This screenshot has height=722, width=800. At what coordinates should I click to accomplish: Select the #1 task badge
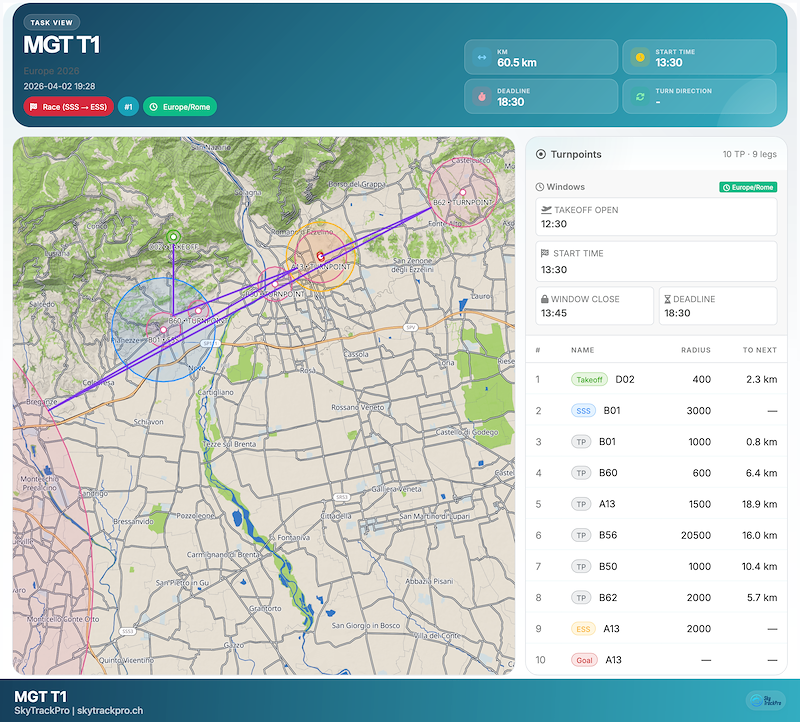[x=128, y=106]
